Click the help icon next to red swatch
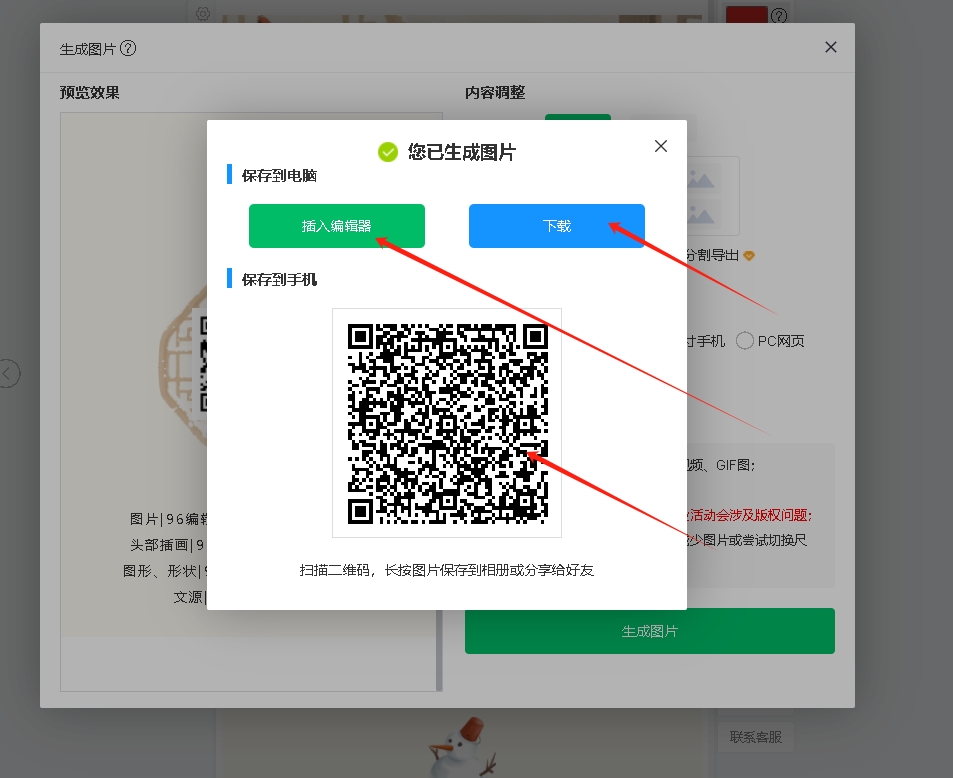This screenshot has height=778, width=953. tap(779, 15)
